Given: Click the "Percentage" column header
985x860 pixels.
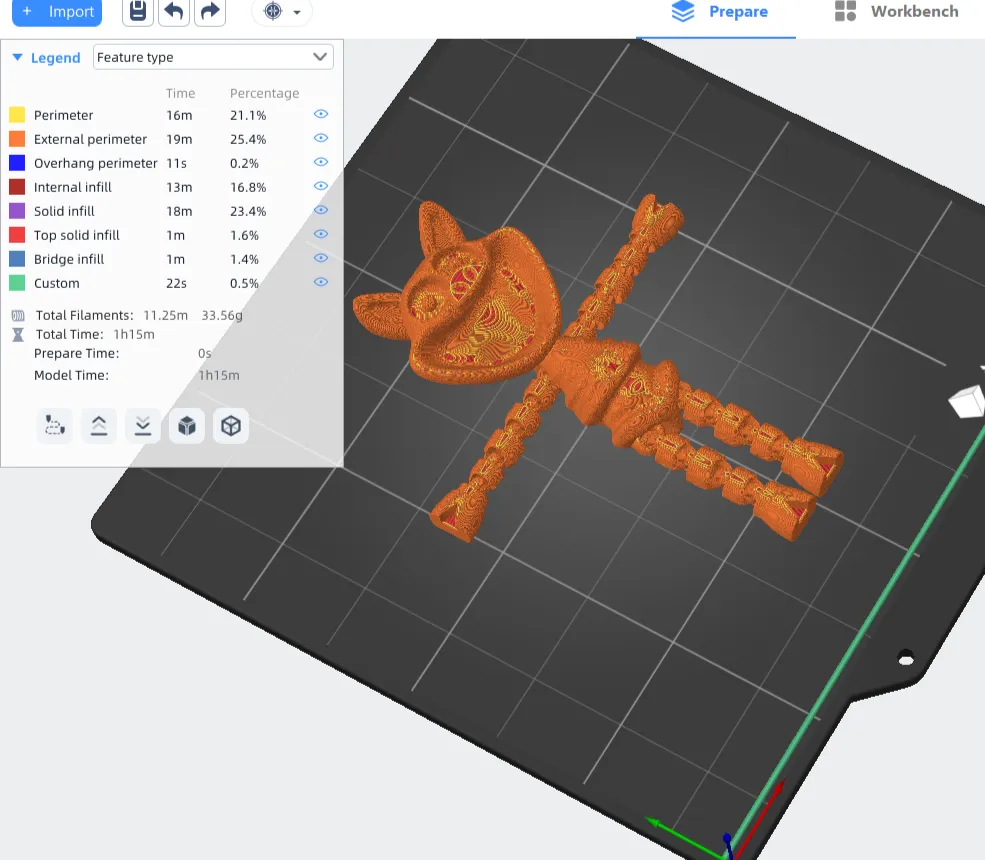Looking at the screenshot, I should (264, 93).
